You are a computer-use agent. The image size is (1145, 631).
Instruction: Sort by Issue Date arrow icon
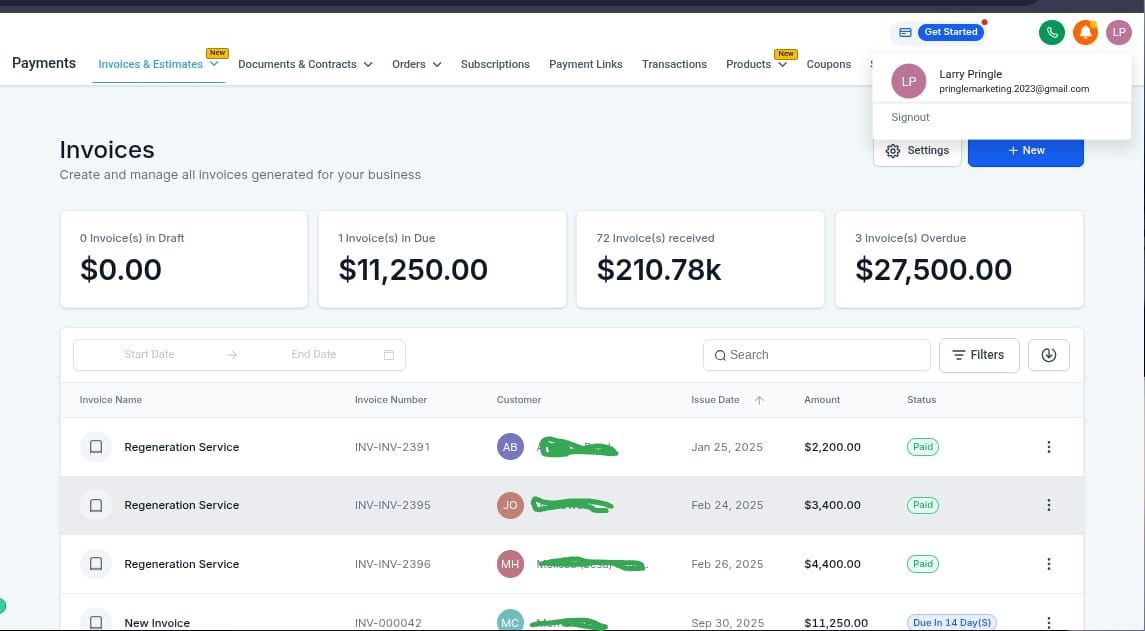tap(759, 400)
